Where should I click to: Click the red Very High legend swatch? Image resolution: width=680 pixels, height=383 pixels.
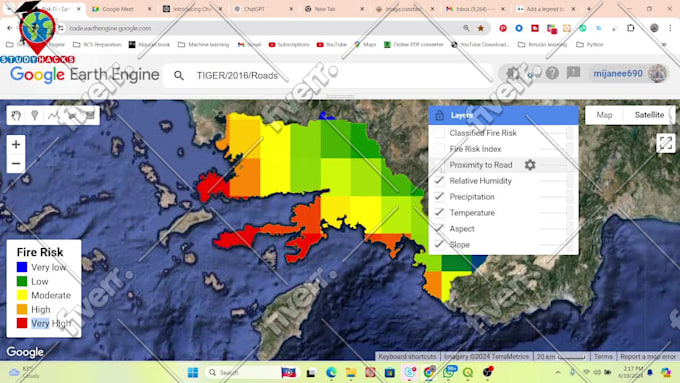pyautogui.click(x=22, y=323)
